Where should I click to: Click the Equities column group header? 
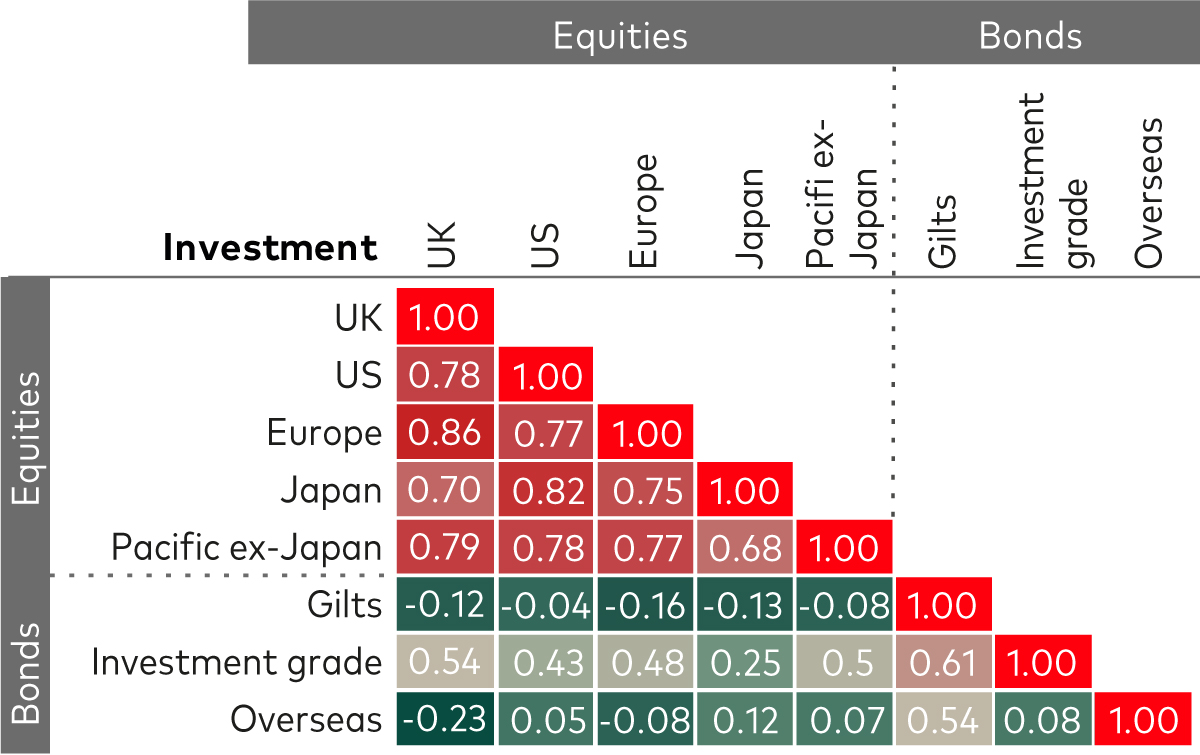pos(620,36)
